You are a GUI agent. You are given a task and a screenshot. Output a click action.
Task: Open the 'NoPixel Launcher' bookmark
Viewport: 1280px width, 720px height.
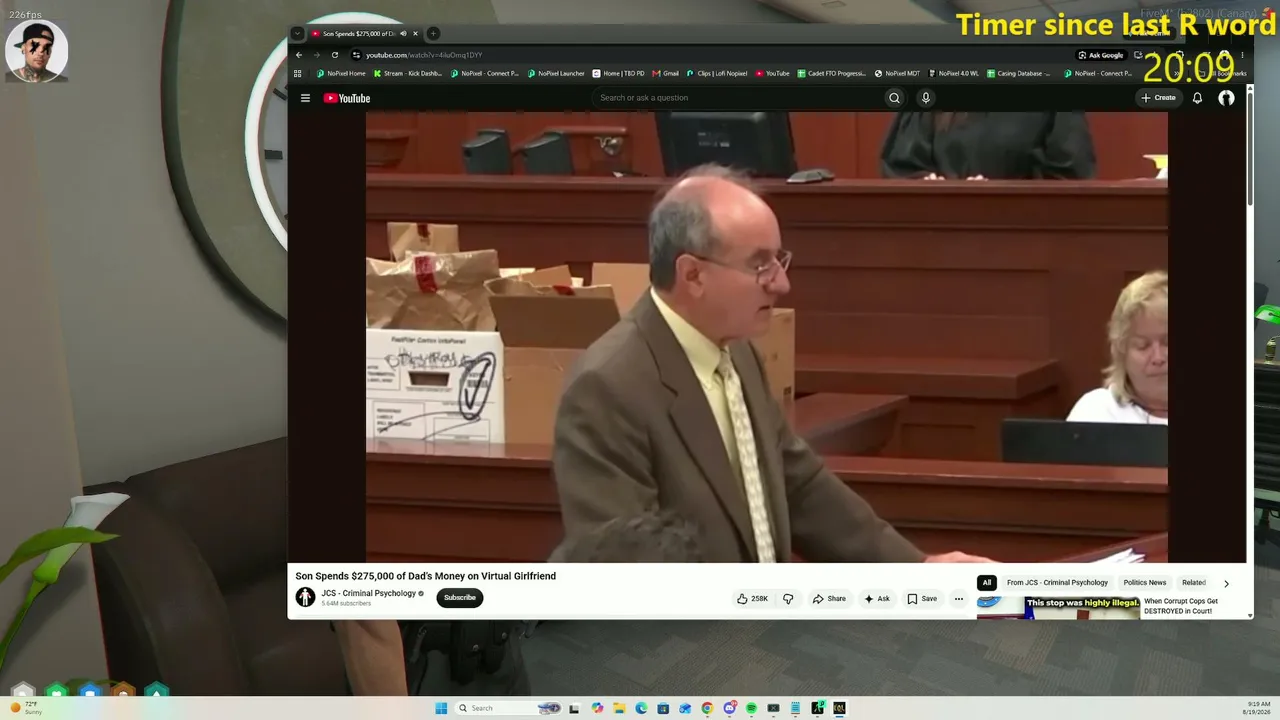tap(556, 73)
